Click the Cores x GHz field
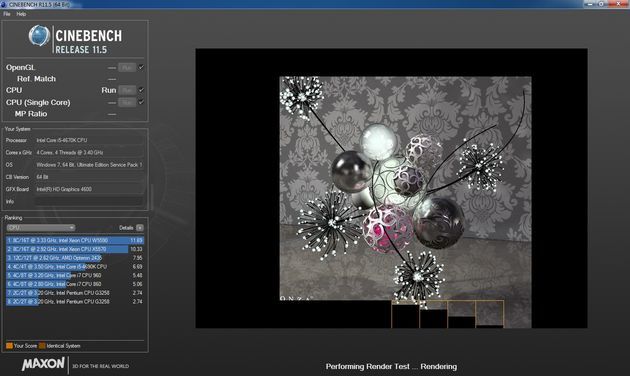 [x=89, y=153]
